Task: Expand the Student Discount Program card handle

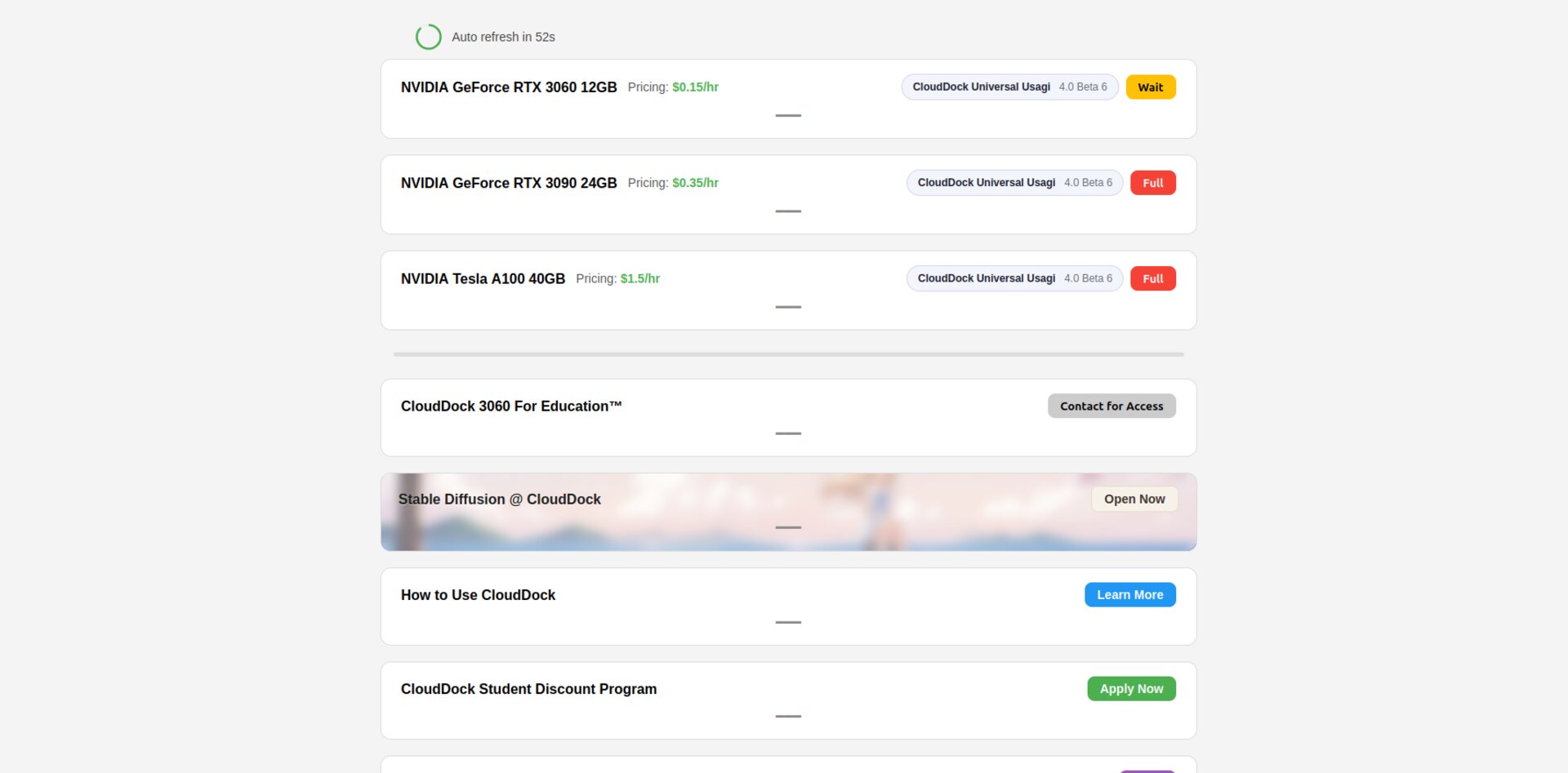Action: 788,716
